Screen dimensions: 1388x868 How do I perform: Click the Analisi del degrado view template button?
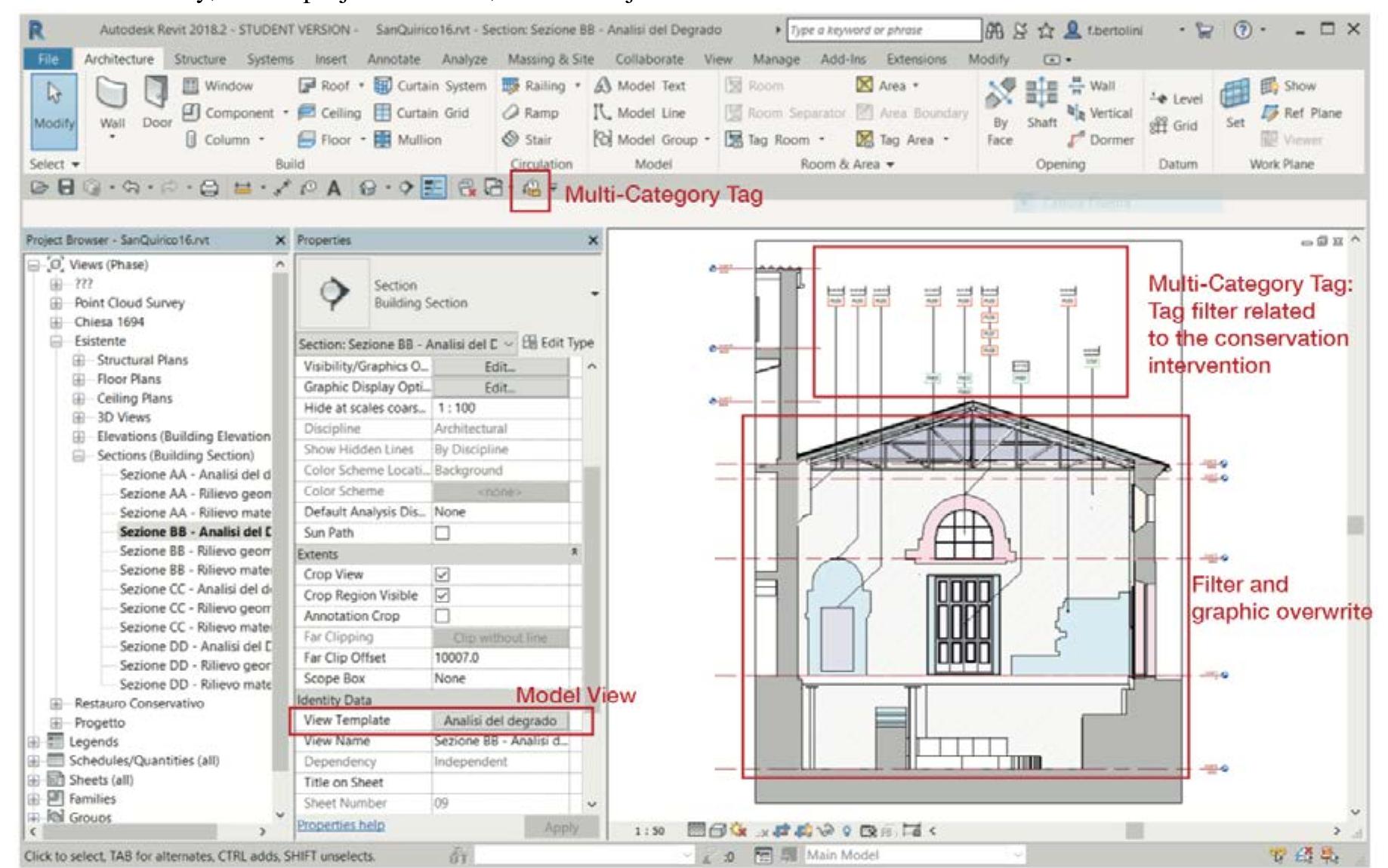[x=500, y=721]
